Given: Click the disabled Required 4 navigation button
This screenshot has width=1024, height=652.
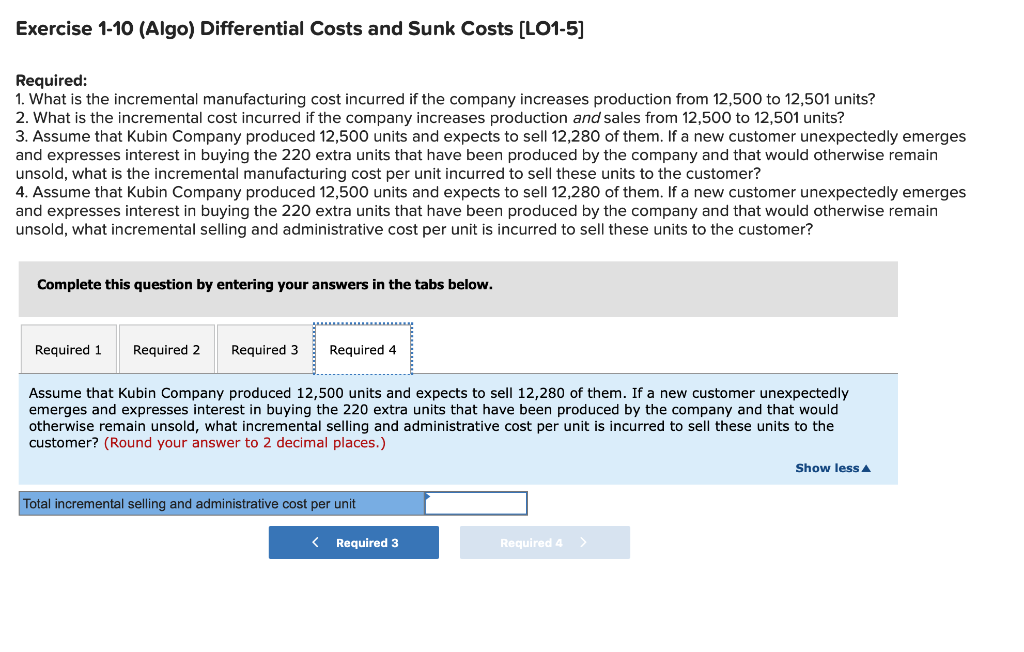Looking at the screenshot, I should pyautogui.click(x=544, y=542).
